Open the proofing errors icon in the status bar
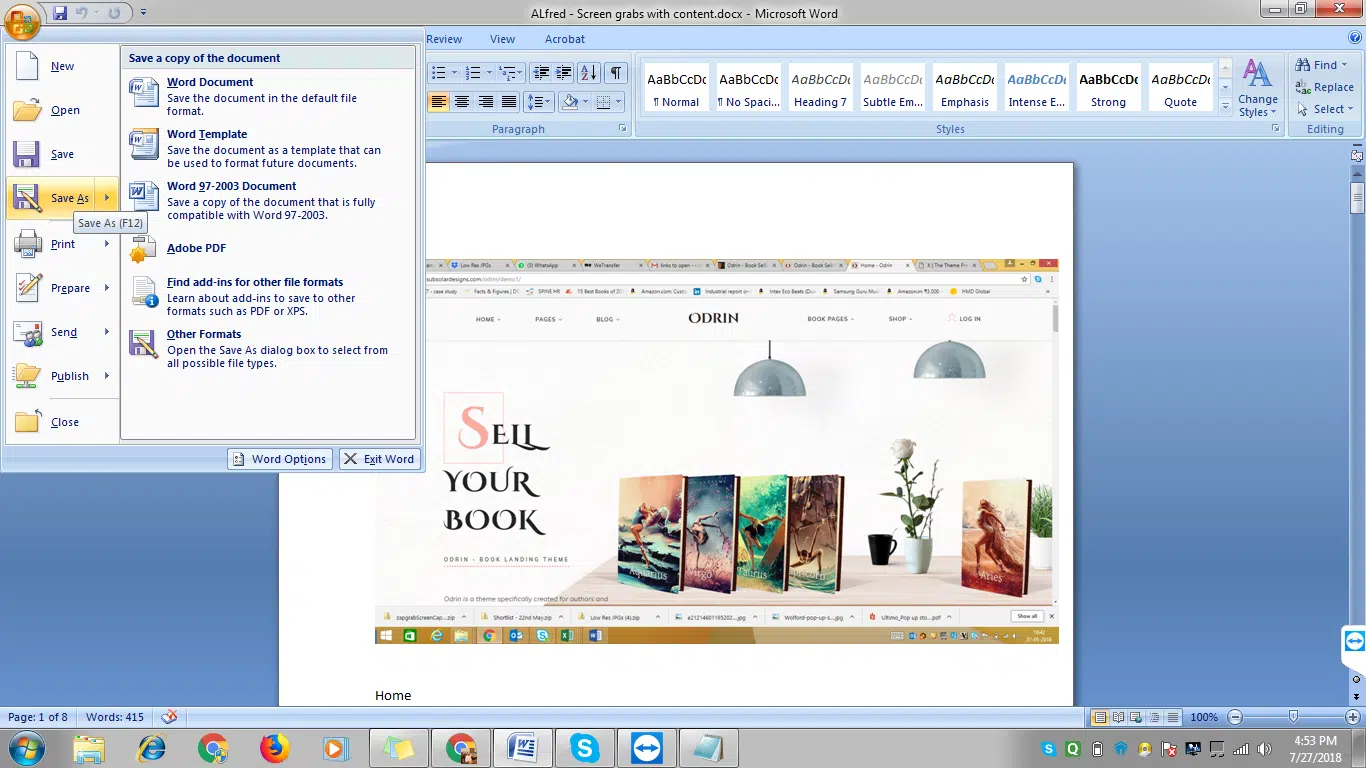 [168, 717]
